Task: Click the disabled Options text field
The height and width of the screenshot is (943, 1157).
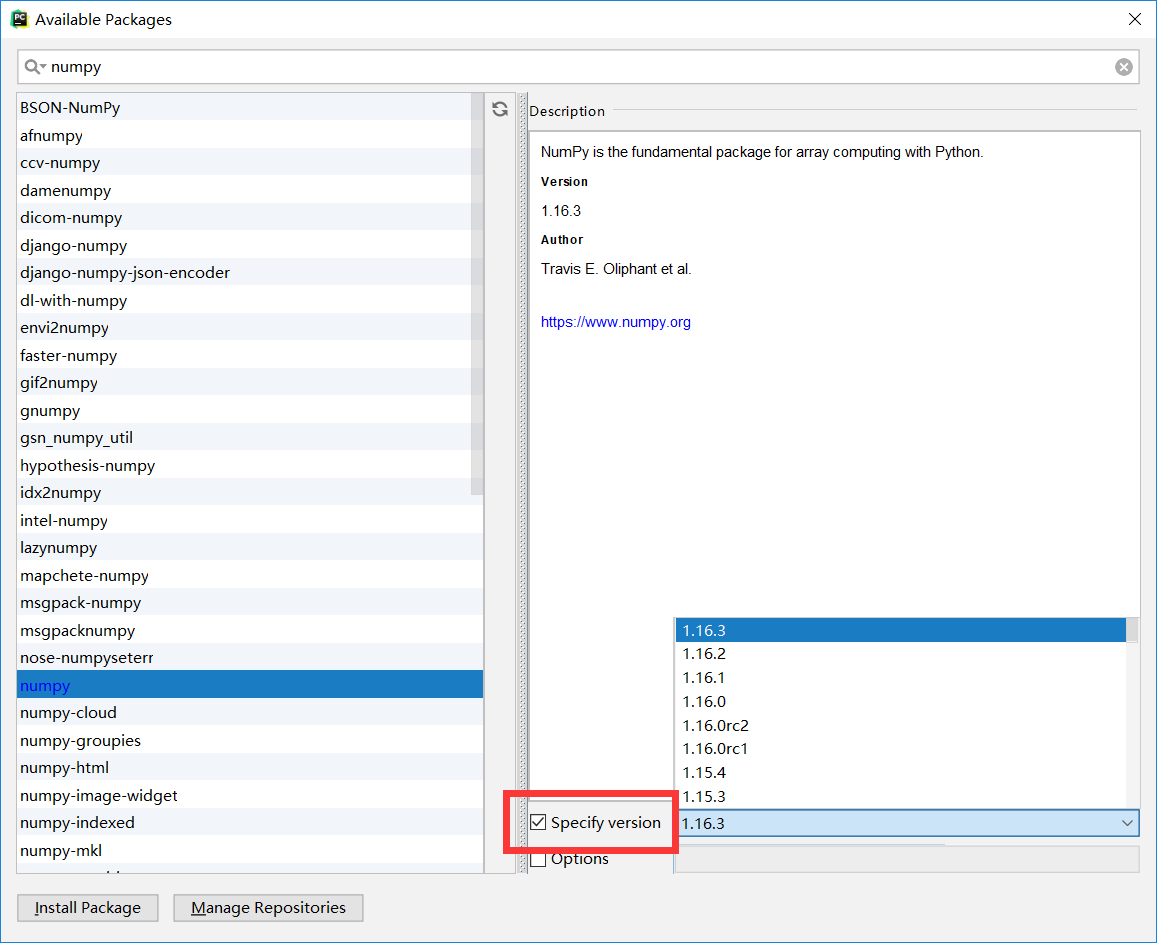Action: 907,860
